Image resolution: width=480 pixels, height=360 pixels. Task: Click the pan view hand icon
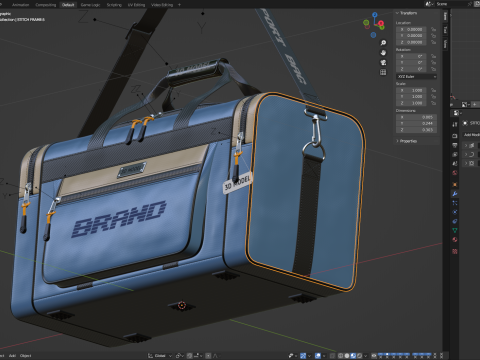pos(383,53)
